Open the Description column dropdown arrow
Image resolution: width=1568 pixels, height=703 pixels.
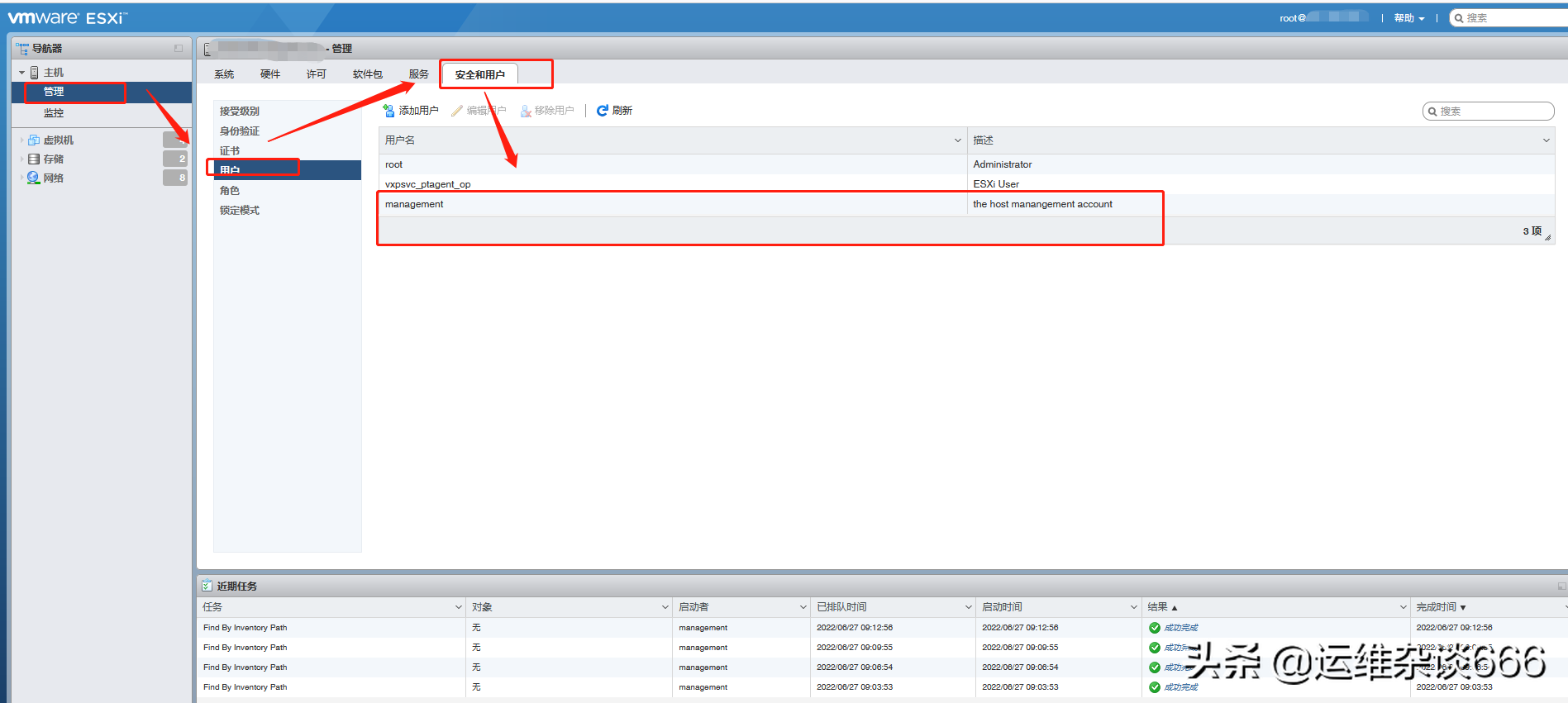click(x=1547, y=140)
